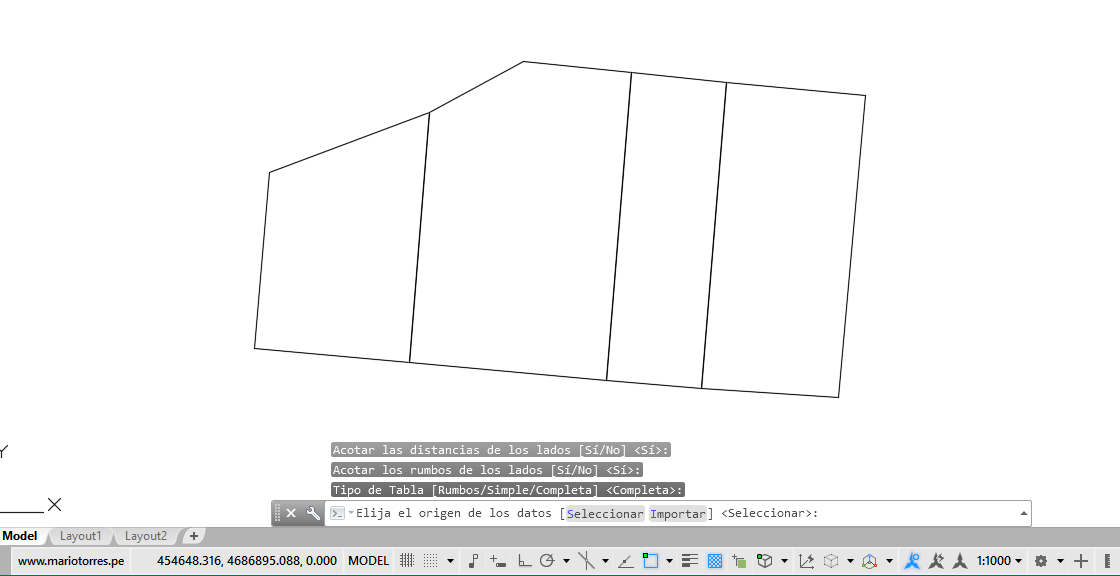Choose the Importar command option
Viewport: 1120px width, 576px height.
click(678, 513)
